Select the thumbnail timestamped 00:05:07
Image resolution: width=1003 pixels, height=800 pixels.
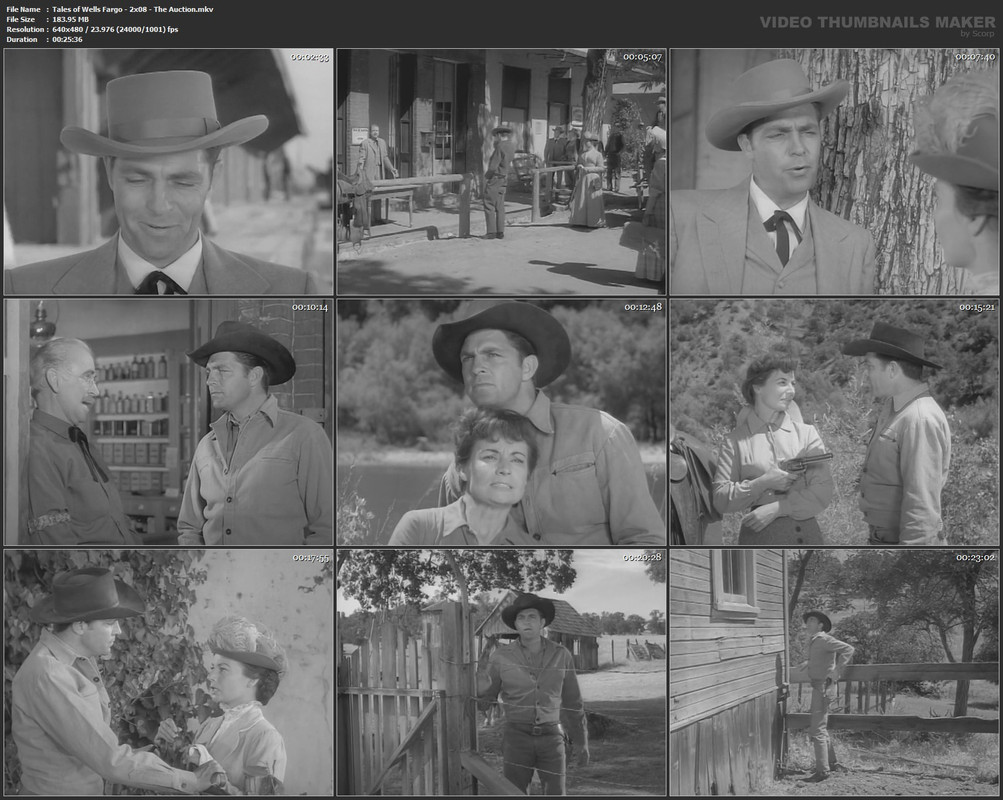click(x=502, y=172)
